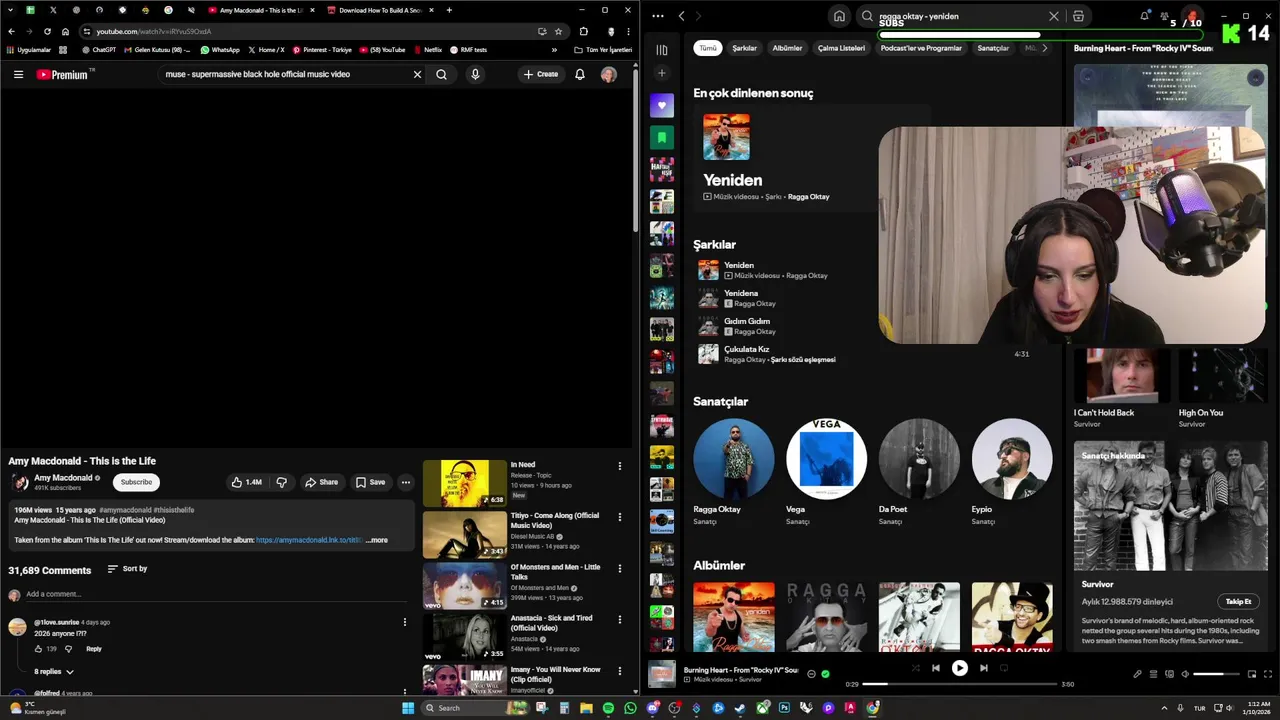Open the YouTube hamburger guide menu
Image resolution: width=1280 pixels, height=720 pixels.
18,74
